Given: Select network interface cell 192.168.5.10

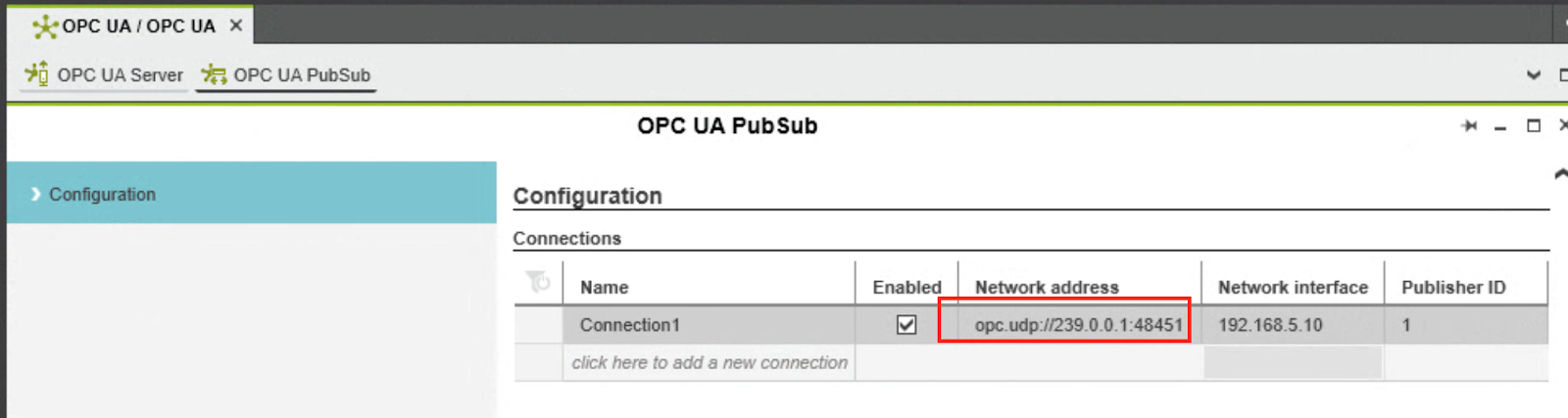Looking at the screenshot, I should tap(1293, 325).
